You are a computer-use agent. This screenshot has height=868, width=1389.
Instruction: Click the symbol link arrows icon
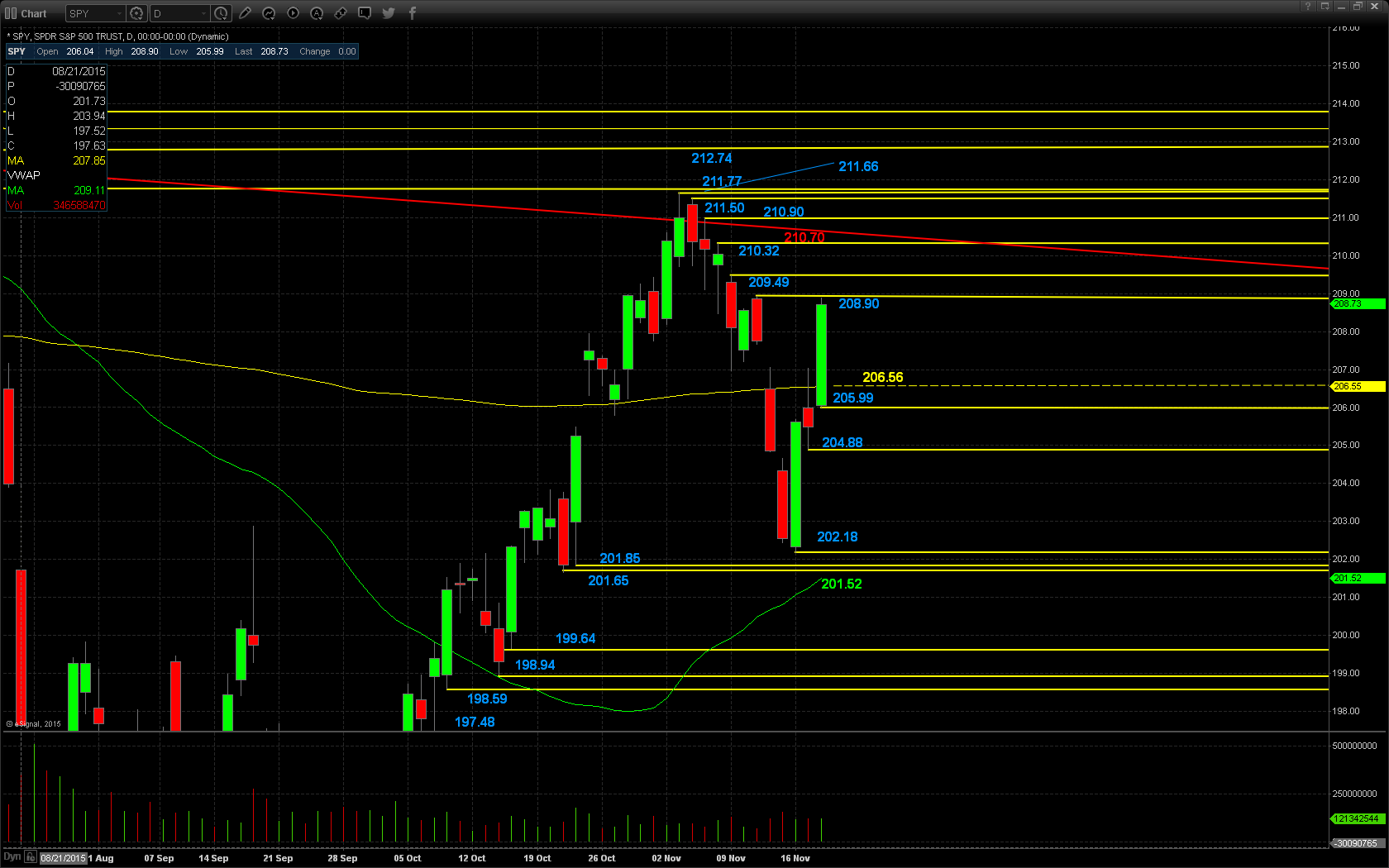[341, 13]
